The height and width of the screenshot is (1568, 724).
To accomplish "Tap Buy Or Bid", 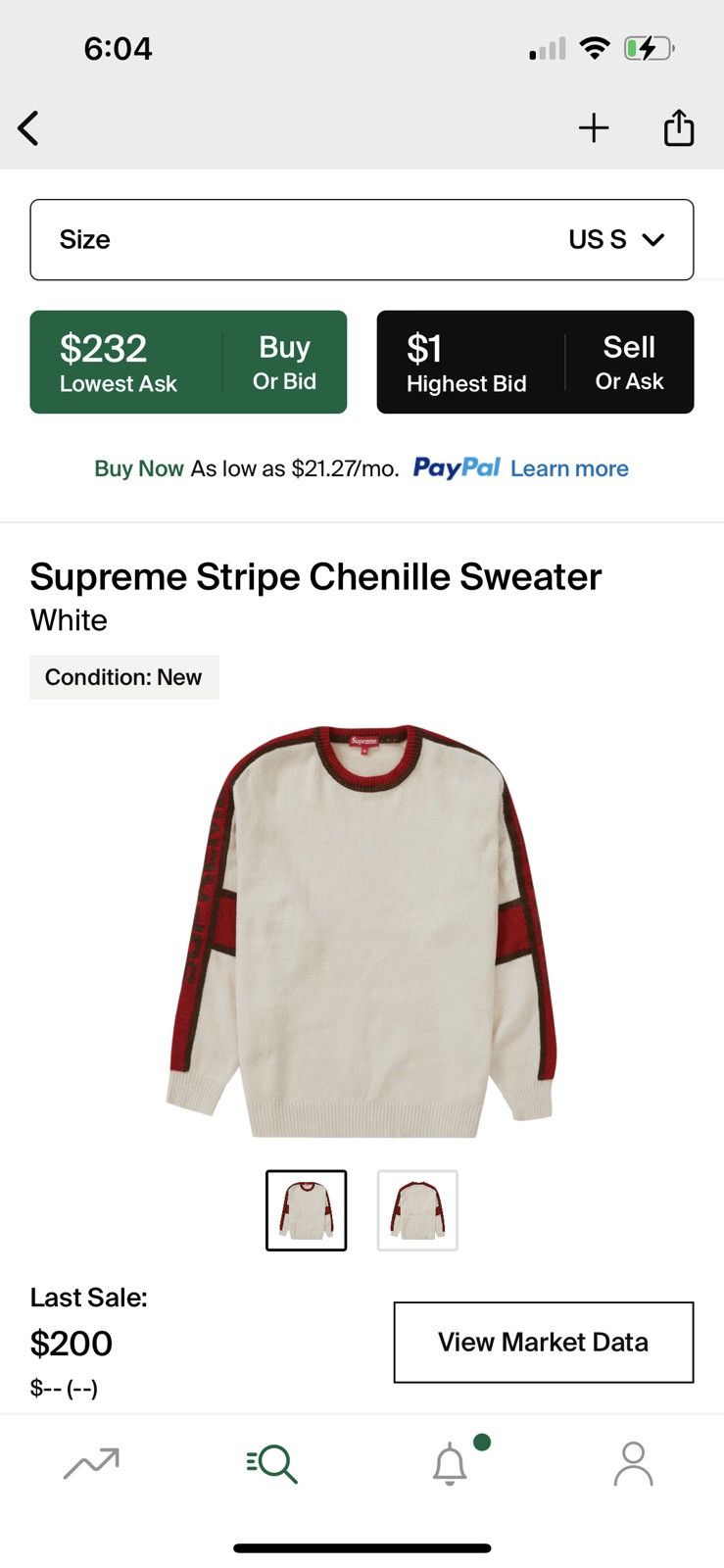I will point(284,362).
